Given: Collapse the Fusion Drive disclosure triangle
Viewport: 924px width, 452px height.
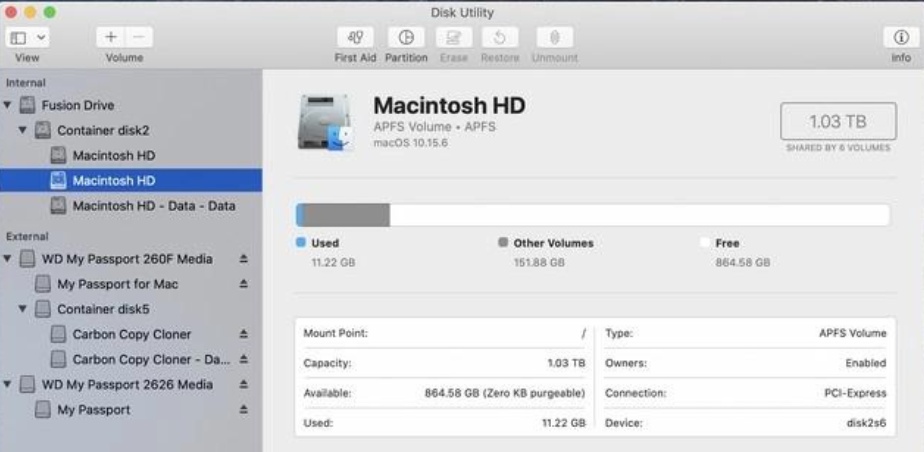Looking at the screenshot, I should click(x=8, y=105).
